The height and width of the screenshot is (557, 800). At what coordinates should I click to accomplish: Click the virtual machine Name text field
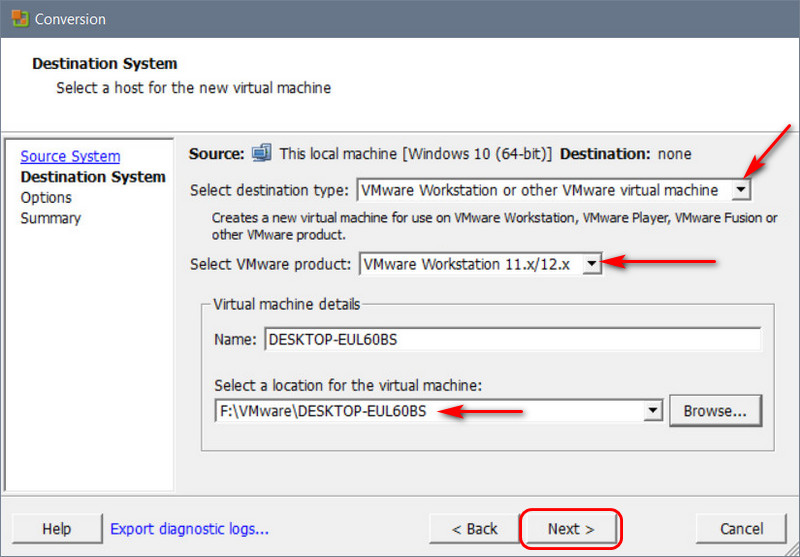point(512,340)
